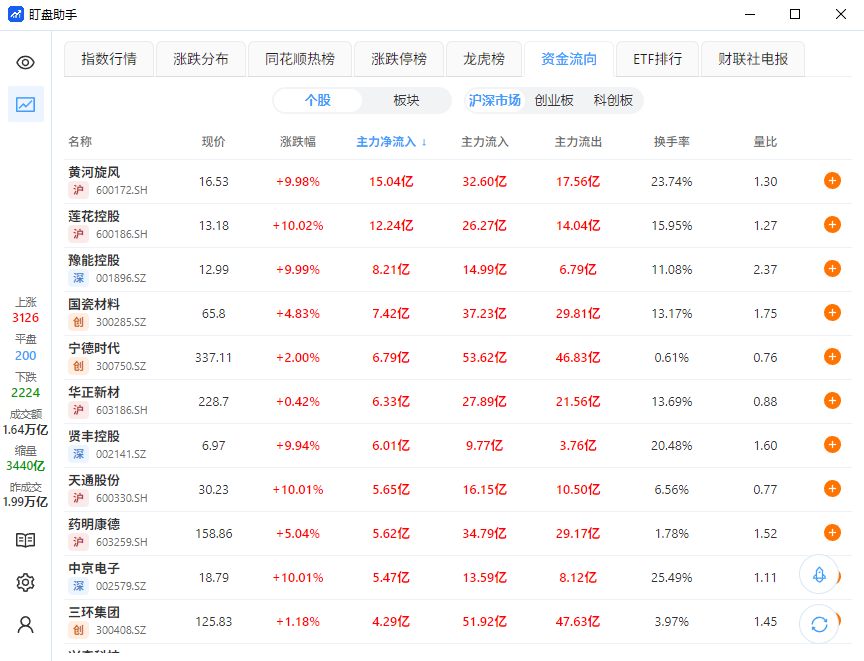Add 宁德时代 with orange plus icon
The width and height of the screenshot is (864, 661).
pyautogui.click(x=832, y=357)
